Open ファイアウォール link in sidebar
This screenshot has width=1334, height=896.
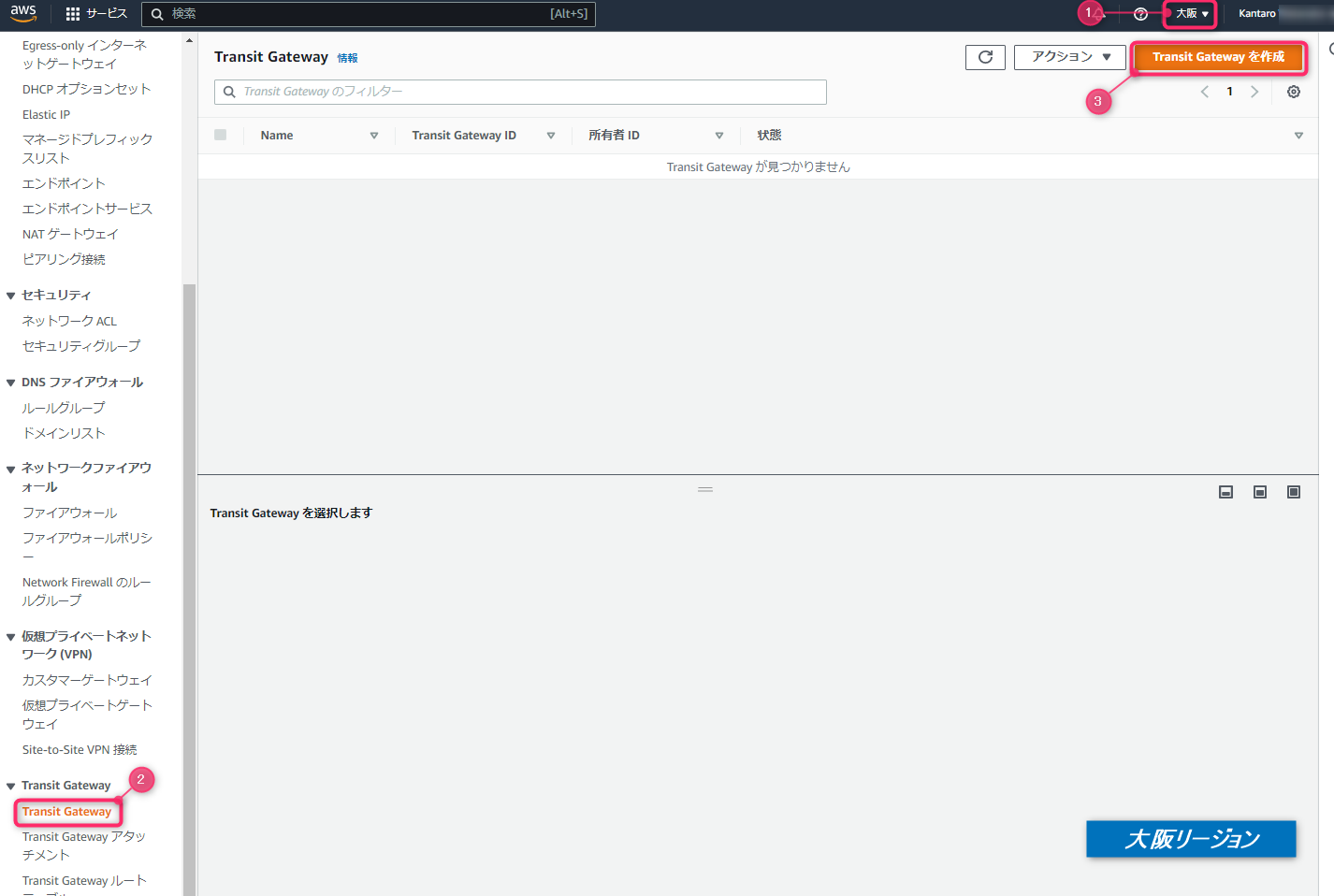tap(69, 513)
